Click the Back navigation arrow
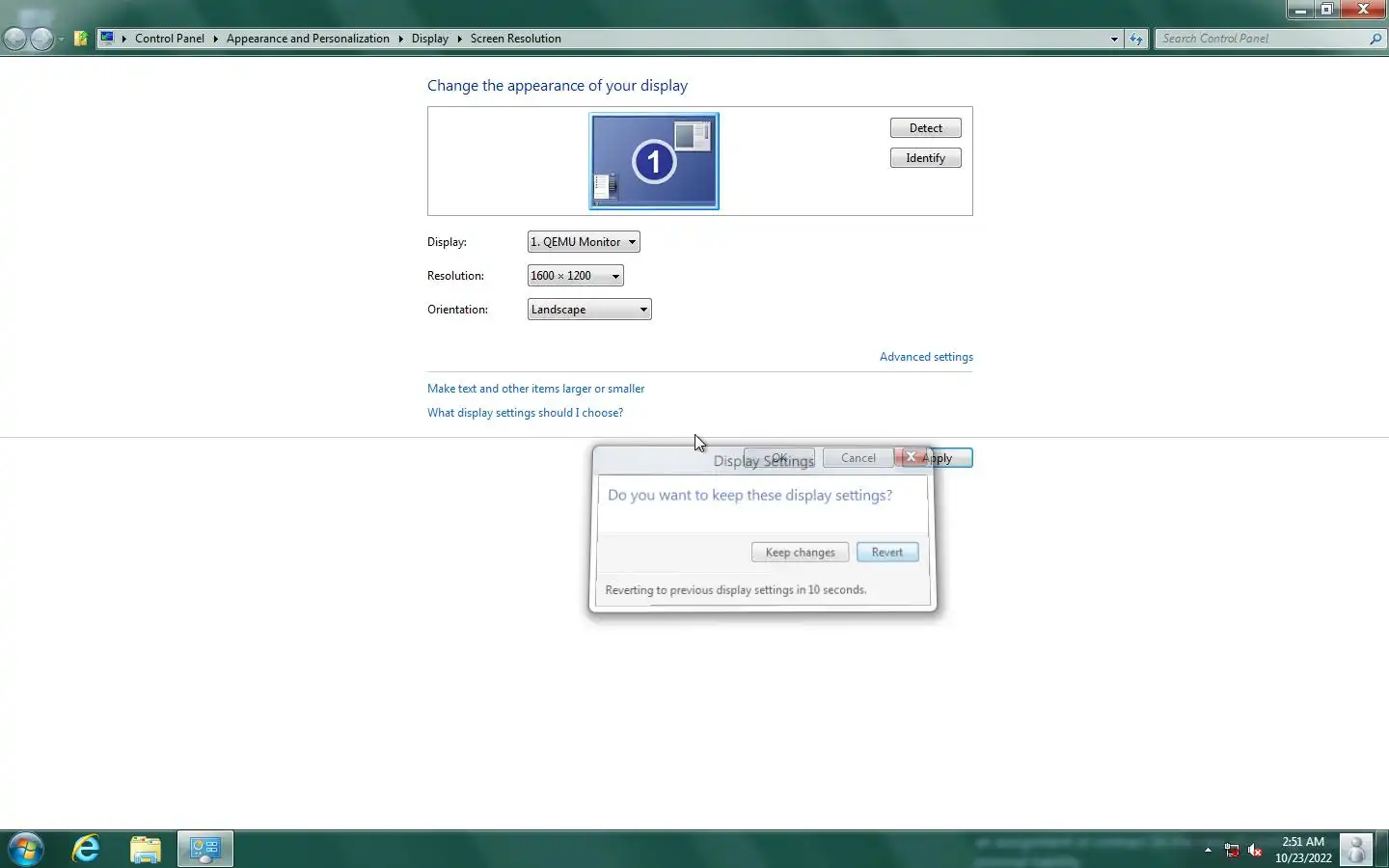The height and width of the screenshot is (868, 1389). coord(14,39)
